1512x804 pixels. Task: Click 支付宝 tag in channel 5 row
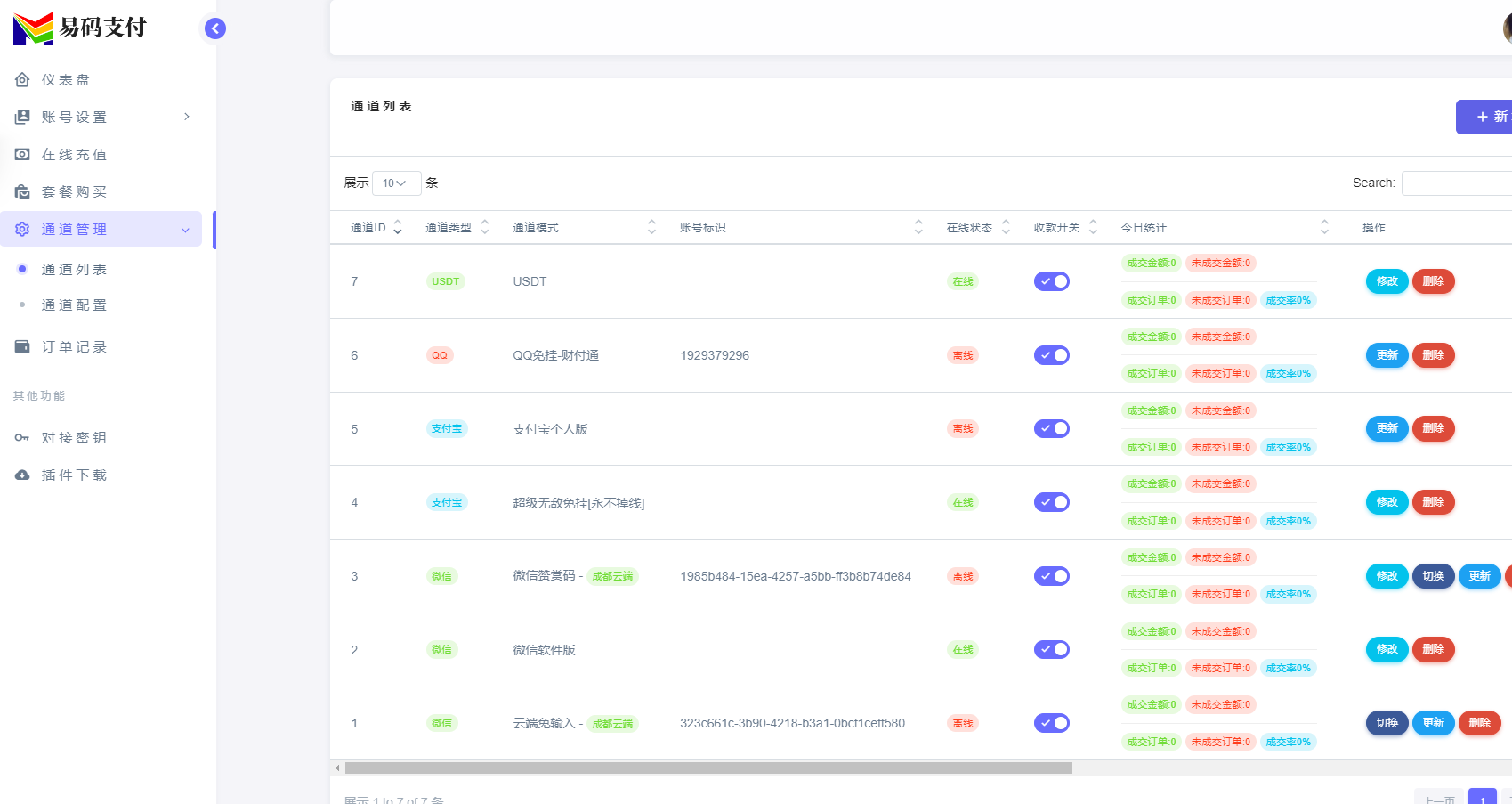tap(447, 428)
